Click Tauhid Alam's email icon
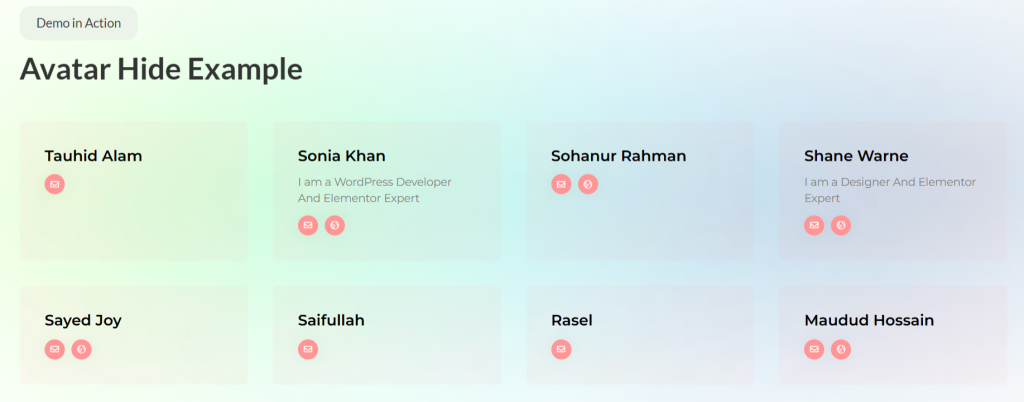This screenshot has height=402, width=1024. click(x=55, y=184)
